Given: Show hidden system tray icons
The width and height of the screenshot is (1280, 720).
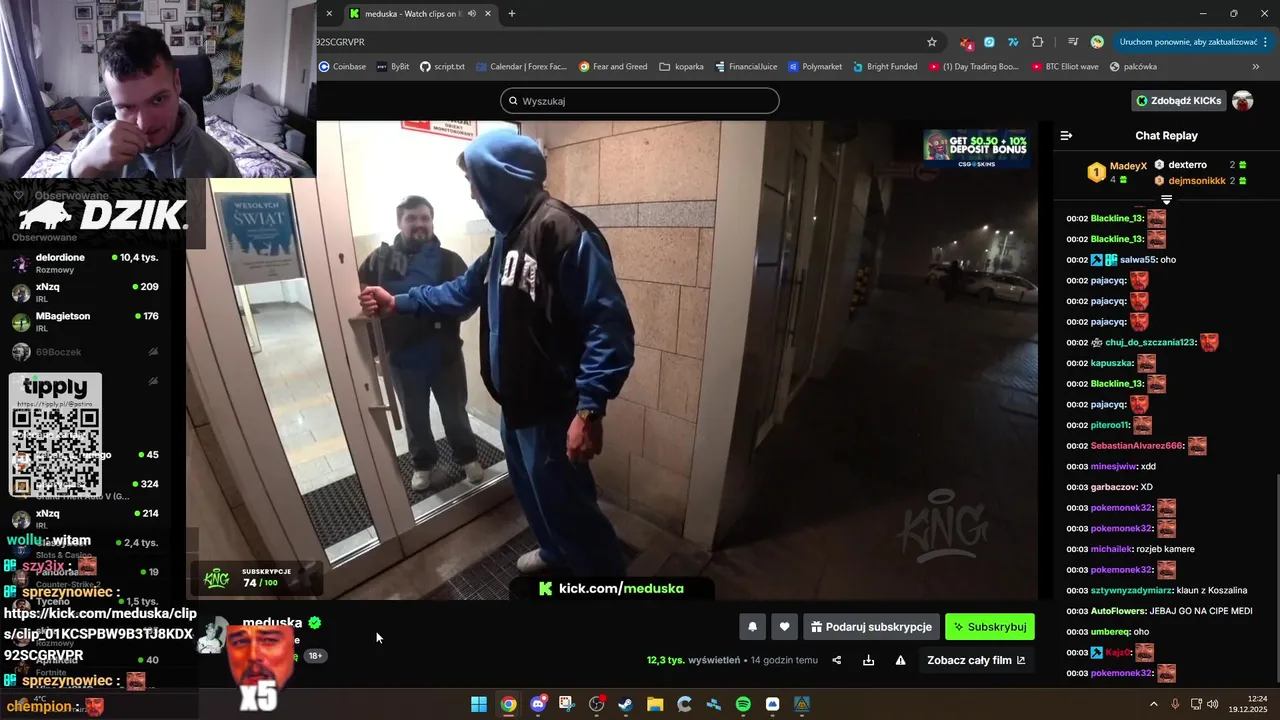Looking at the screenshot, I should point(1154,704).
